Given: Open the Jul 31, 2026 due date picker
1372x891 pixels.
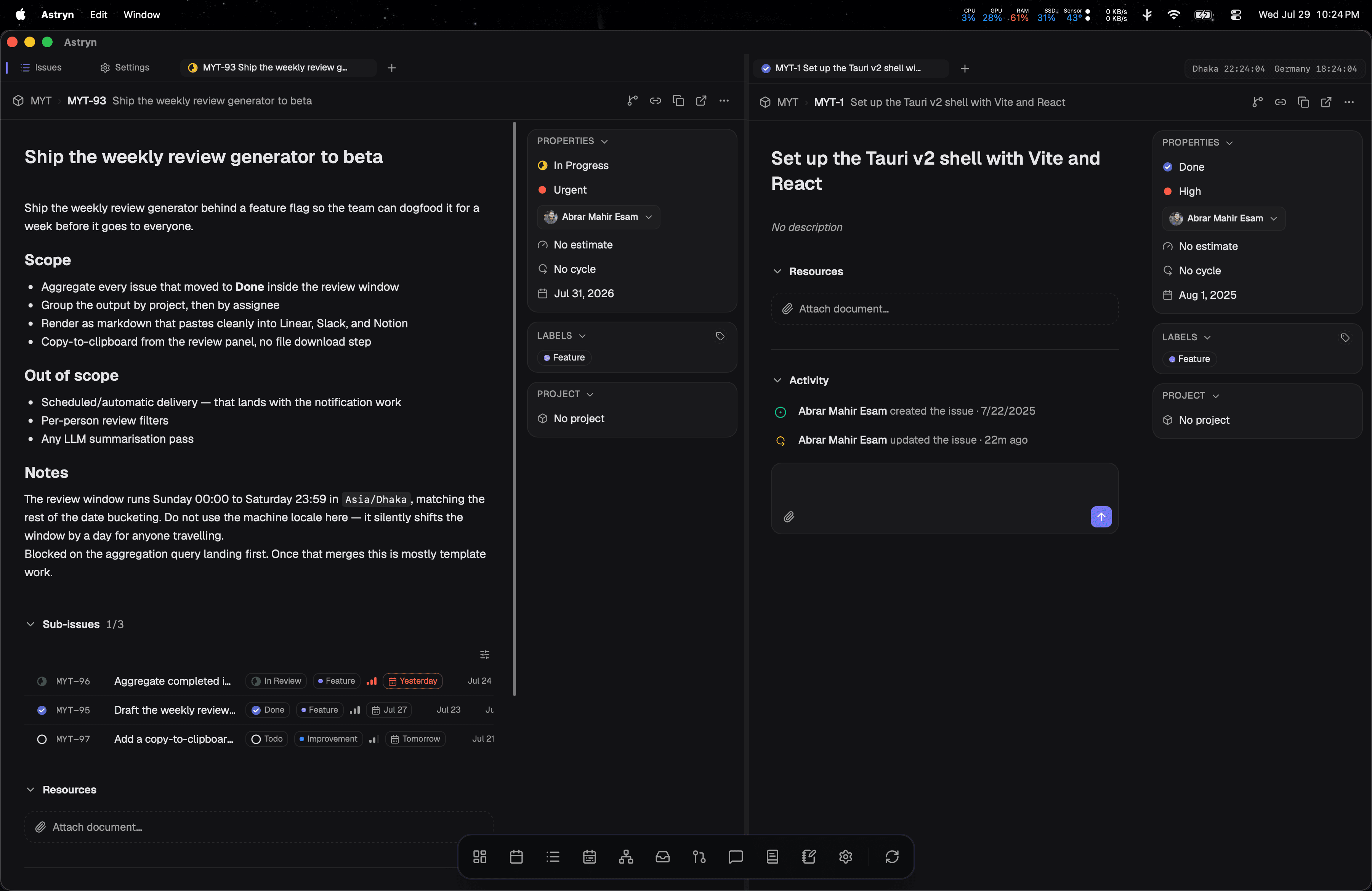Looking at the screenshot, I should click(x=576, y=293).
